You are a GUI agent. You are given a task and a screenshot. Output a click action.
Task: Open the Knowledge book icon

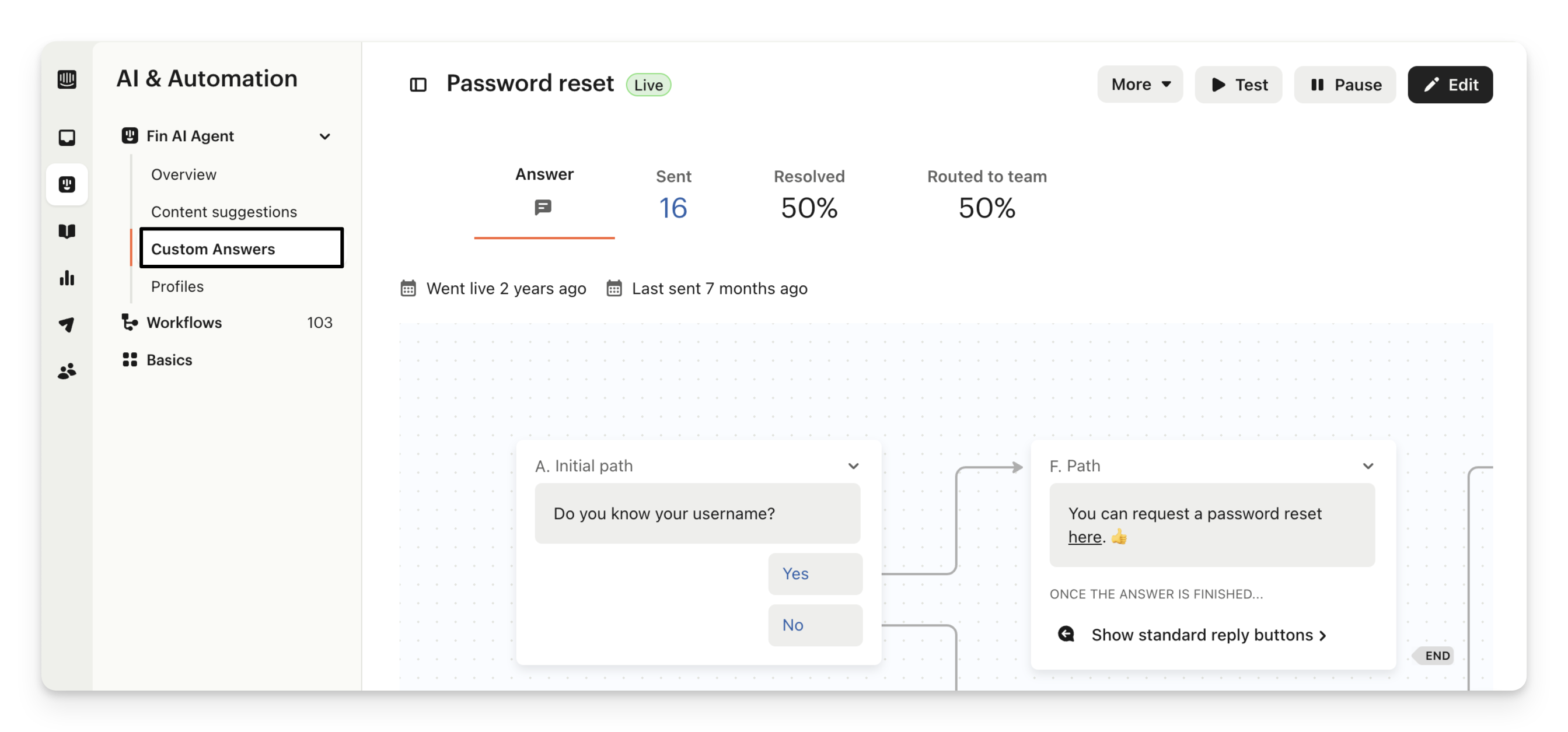[67, 231]
